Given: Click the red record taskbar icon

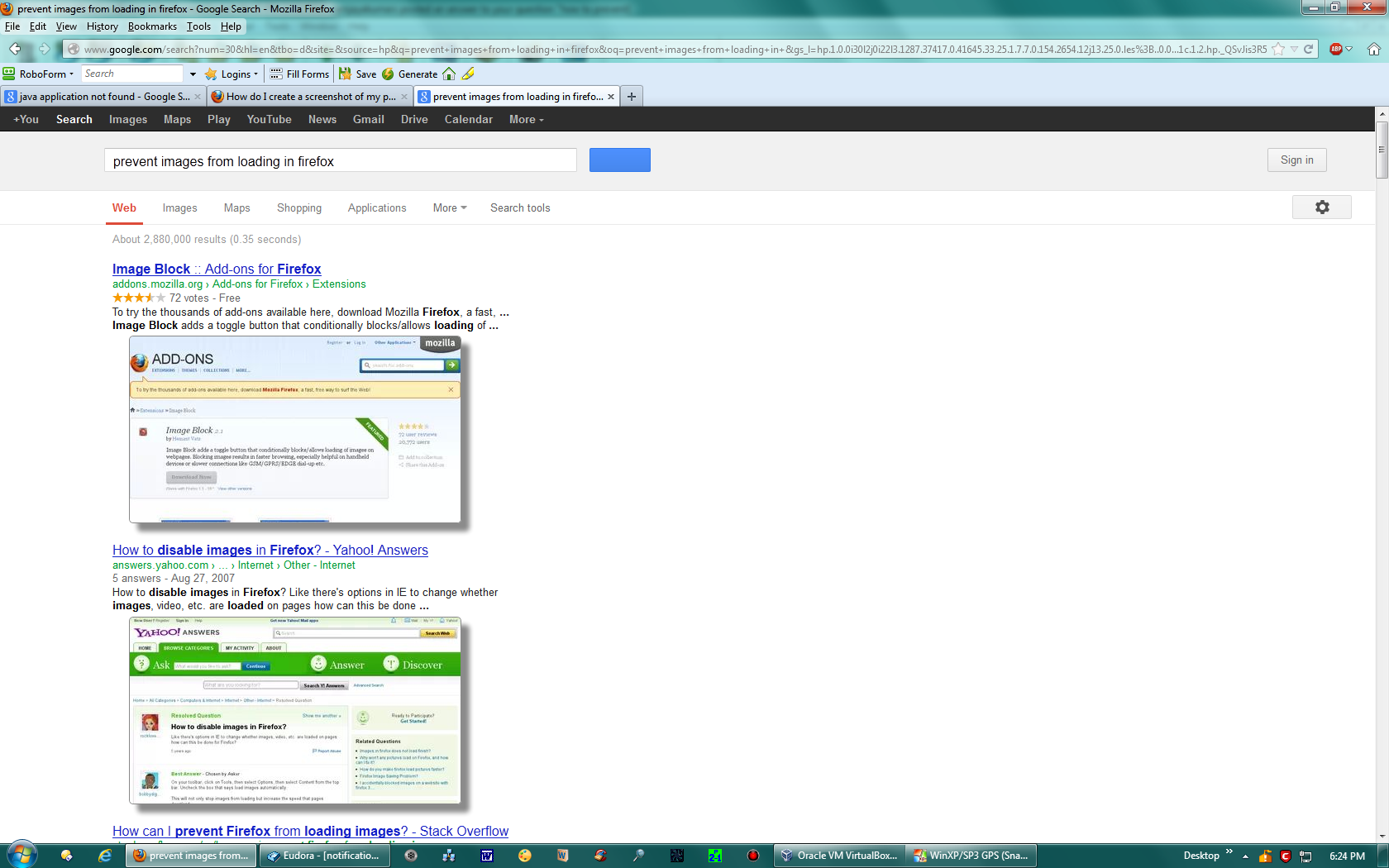Looking at the screenshot, I should [x=753, y=856].
